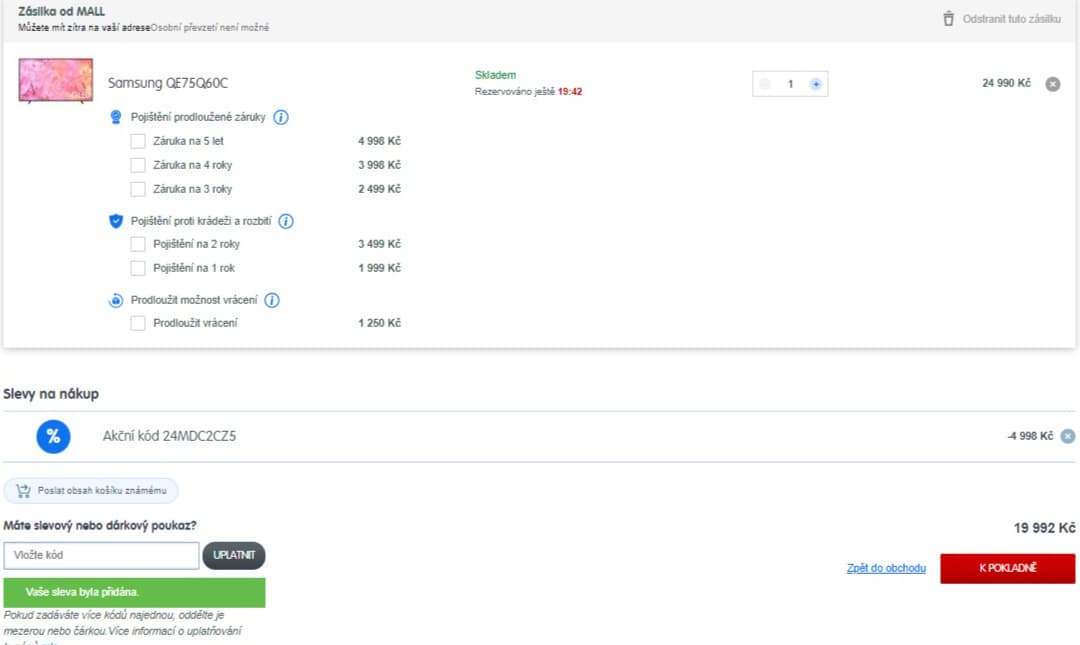This screenshot has height=645, width=1080.
Task: Check the Prodloužit vrácení option
Action: coord(138,323)
